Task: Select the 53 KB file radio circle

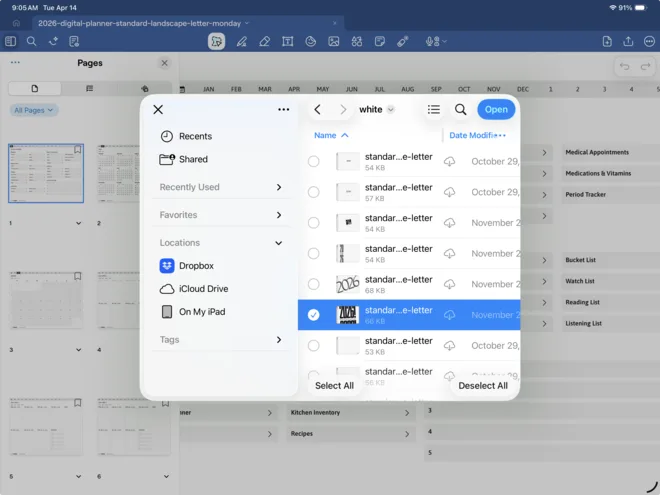Action: pyautogui.click(x=313, y=346)
